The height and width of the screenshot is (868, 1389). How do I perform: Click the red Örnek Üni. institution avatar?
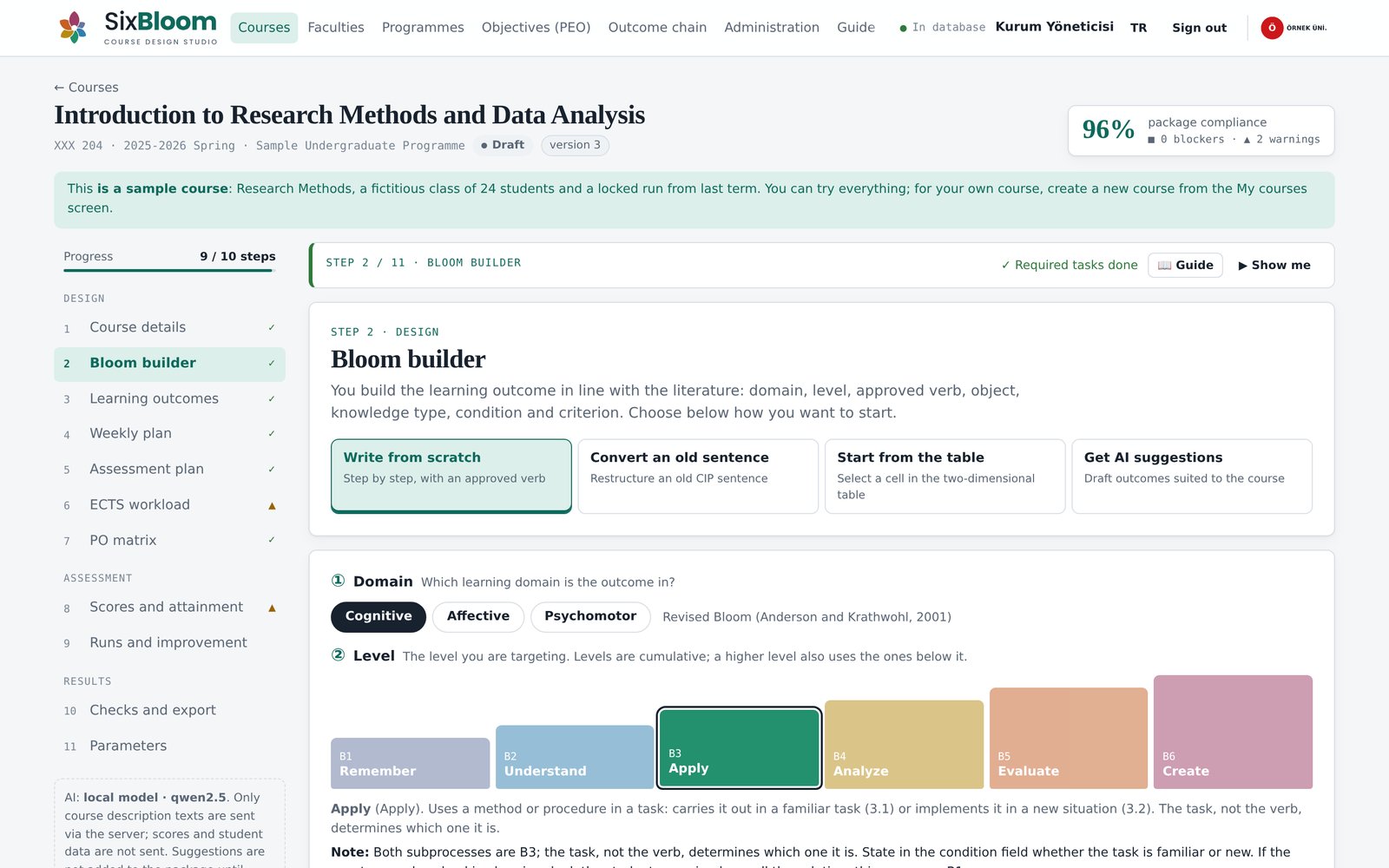(x=1272, y=28)
